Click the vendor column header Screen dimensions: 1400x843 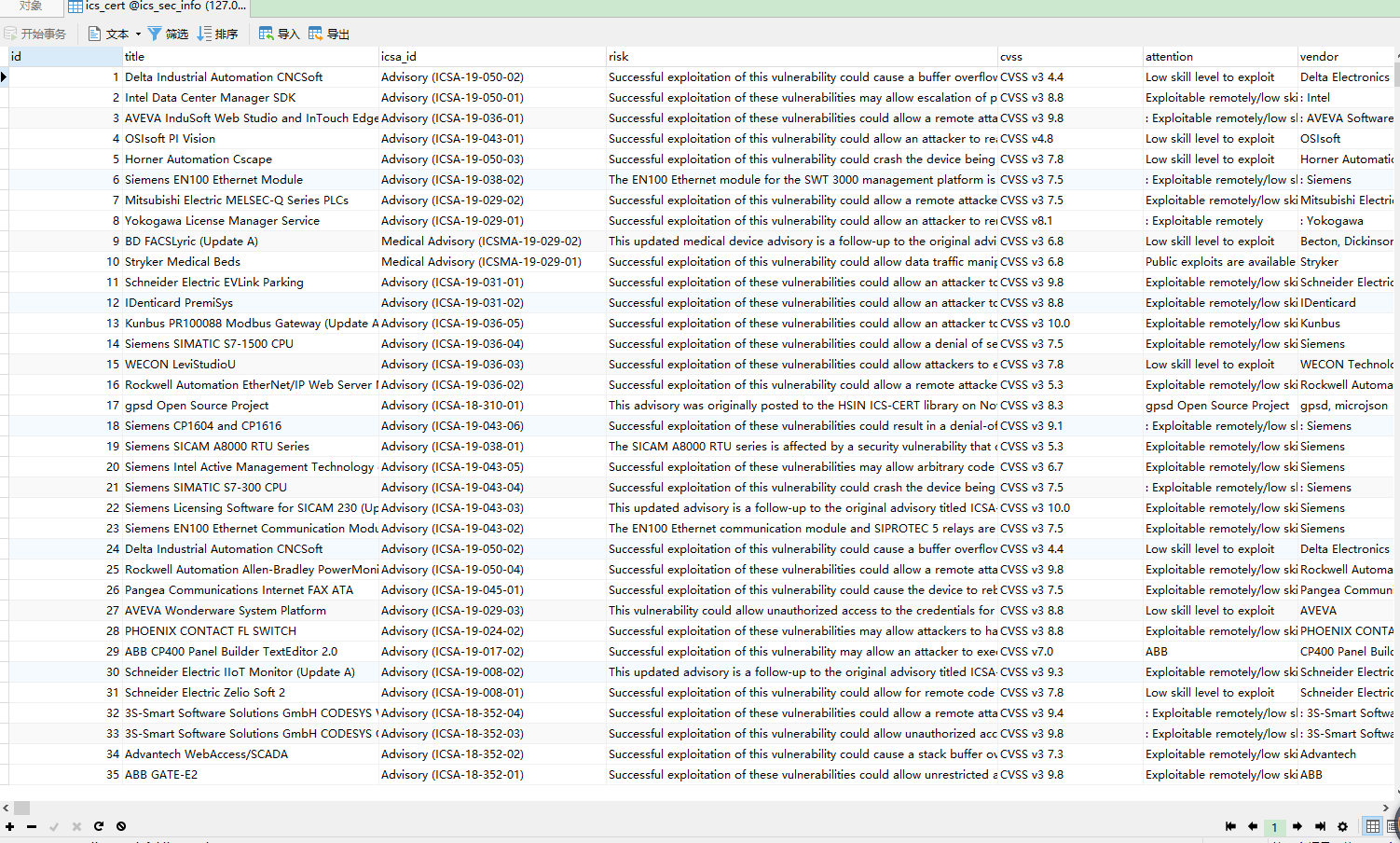(1348, 57)
